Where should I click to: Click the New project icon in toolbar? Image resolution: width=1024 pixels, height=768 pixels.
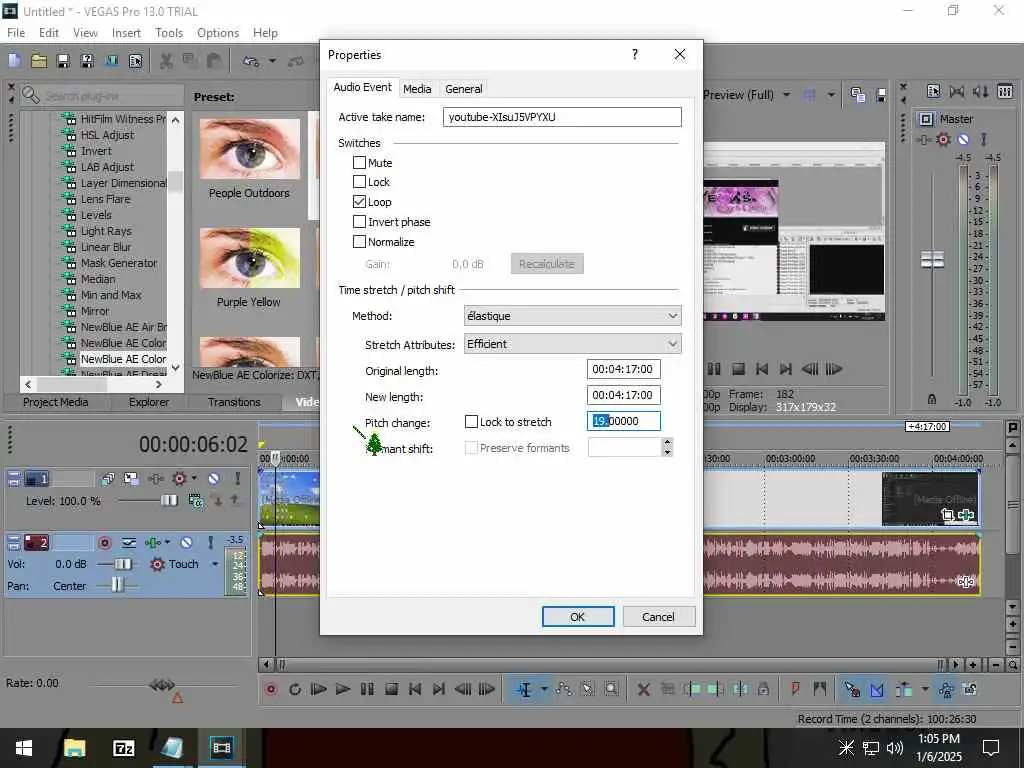tap(14, 61)
